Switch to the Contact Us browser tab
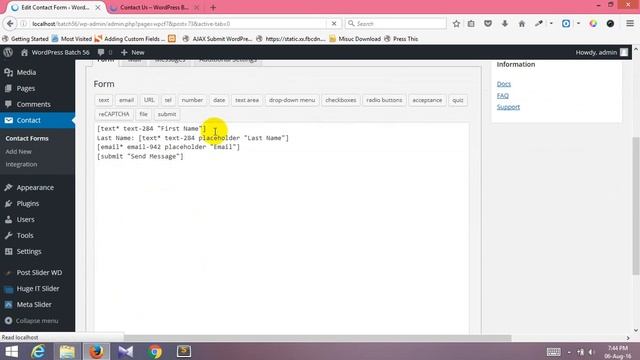Image resolution: width=640 pixels, height=360 pixels. tap(154, 7)
